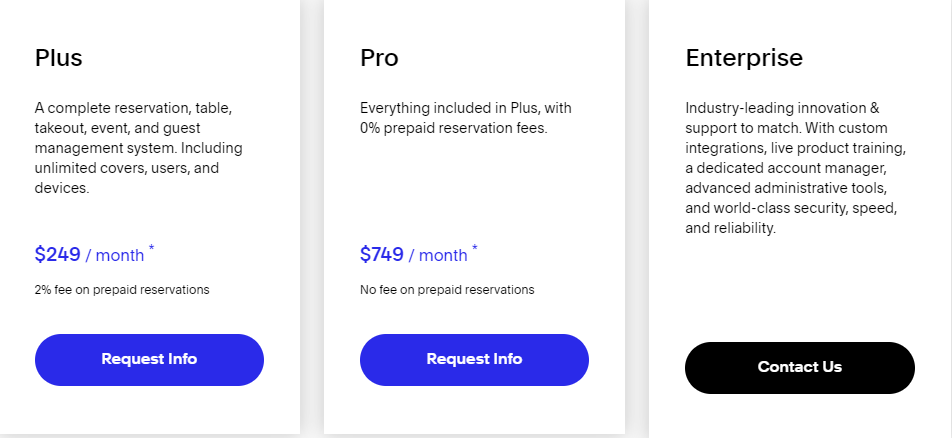The image size is (952, 438).
Task: Click 'a dedicated account manager' line in Enterprise
Action: pos(786,168)
